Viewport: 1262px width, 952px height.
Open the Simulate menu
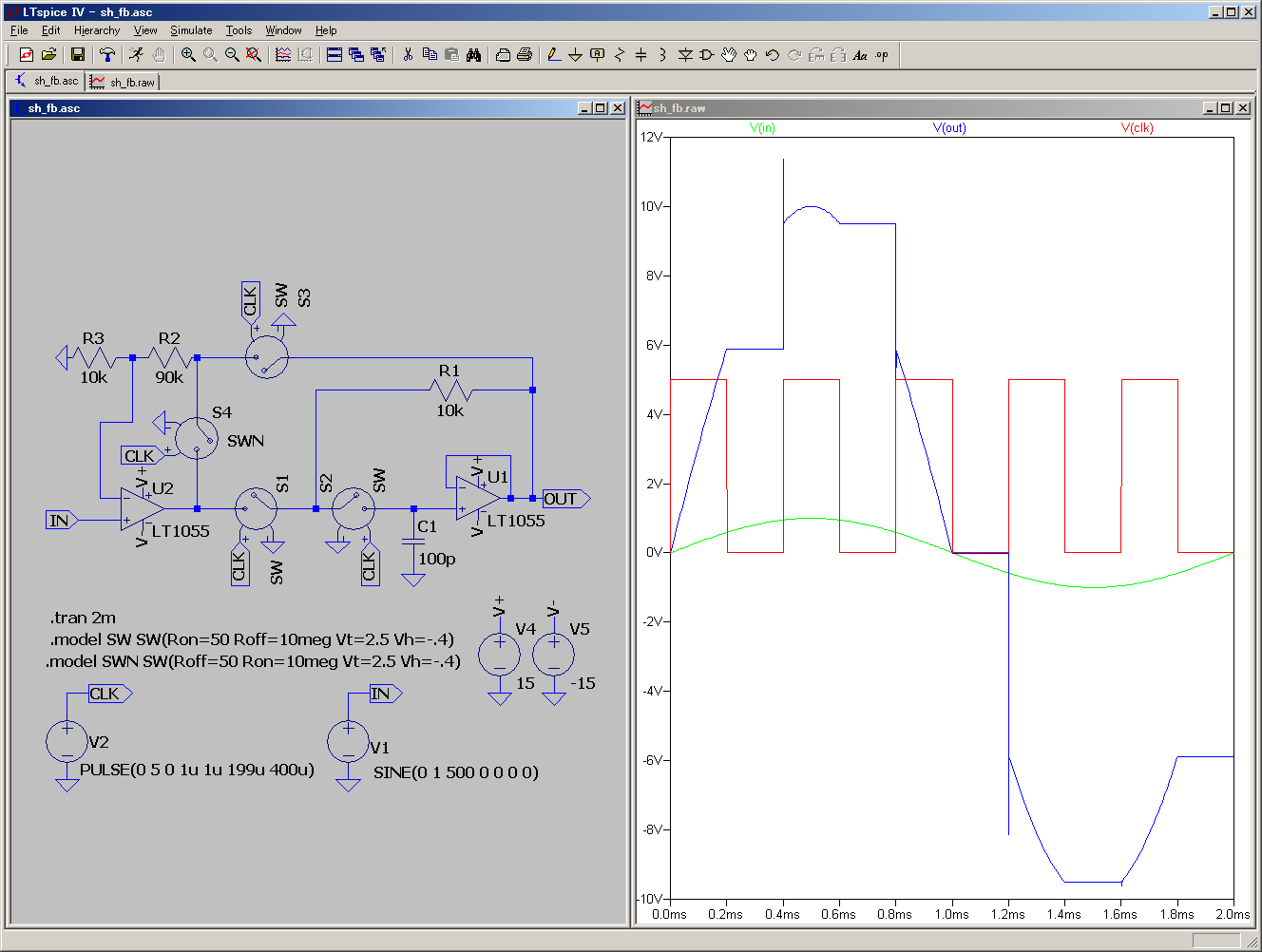[191, 30]
